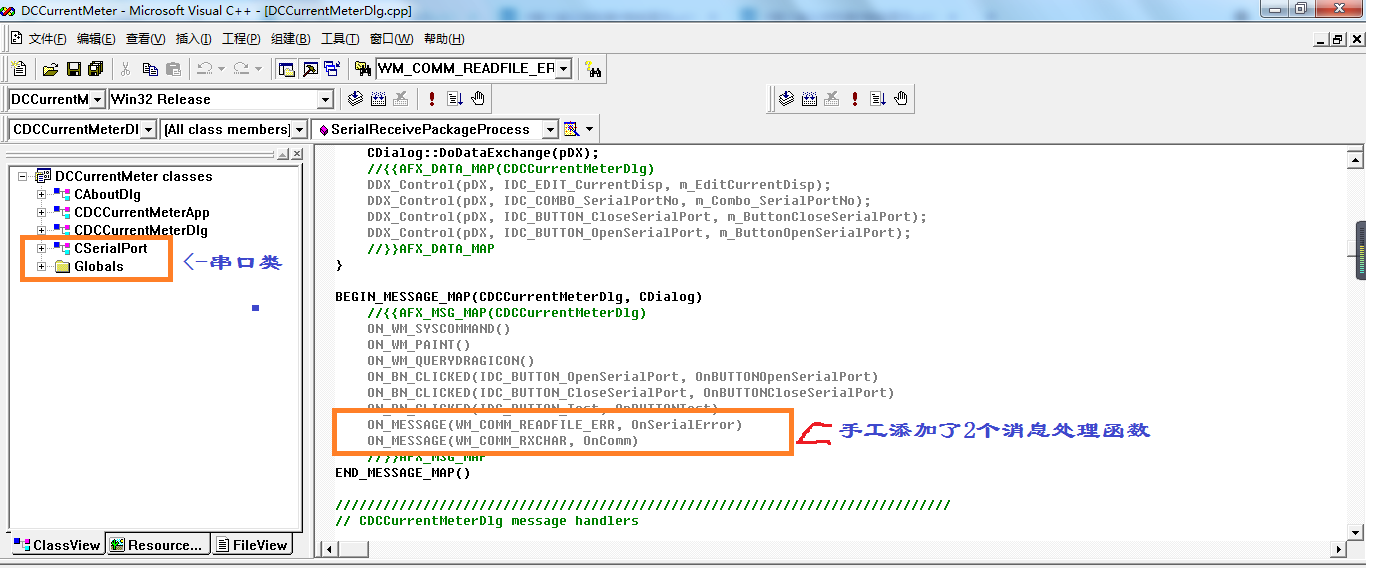Click Build icon beside the Win32 Release dropdown

[x=378, y=98]
